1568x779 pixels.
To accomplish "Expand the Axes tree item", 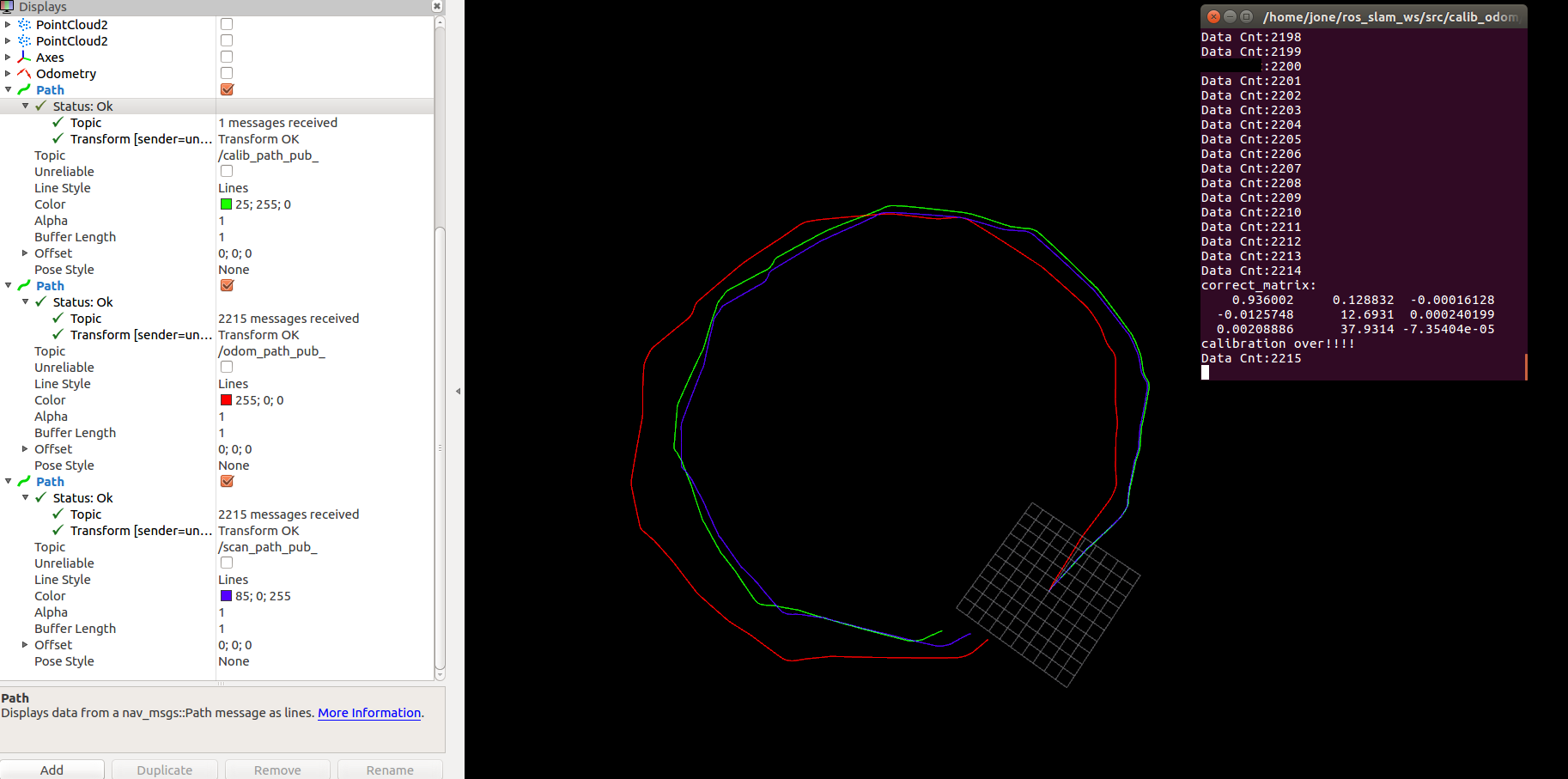I will [x=8, y=58].
